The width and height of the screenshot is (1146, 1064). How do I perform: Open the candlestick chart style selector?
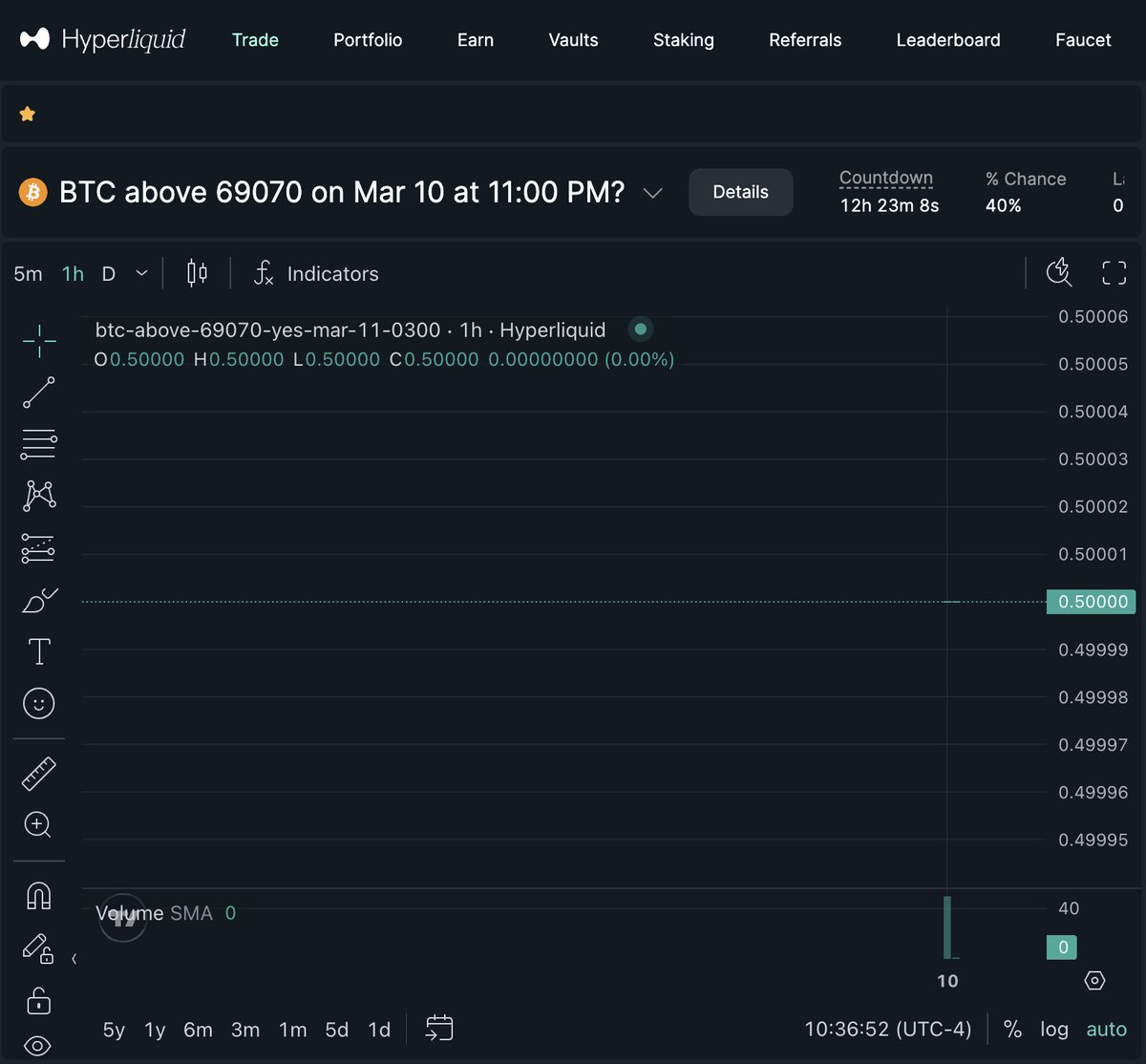click(197, 273)
